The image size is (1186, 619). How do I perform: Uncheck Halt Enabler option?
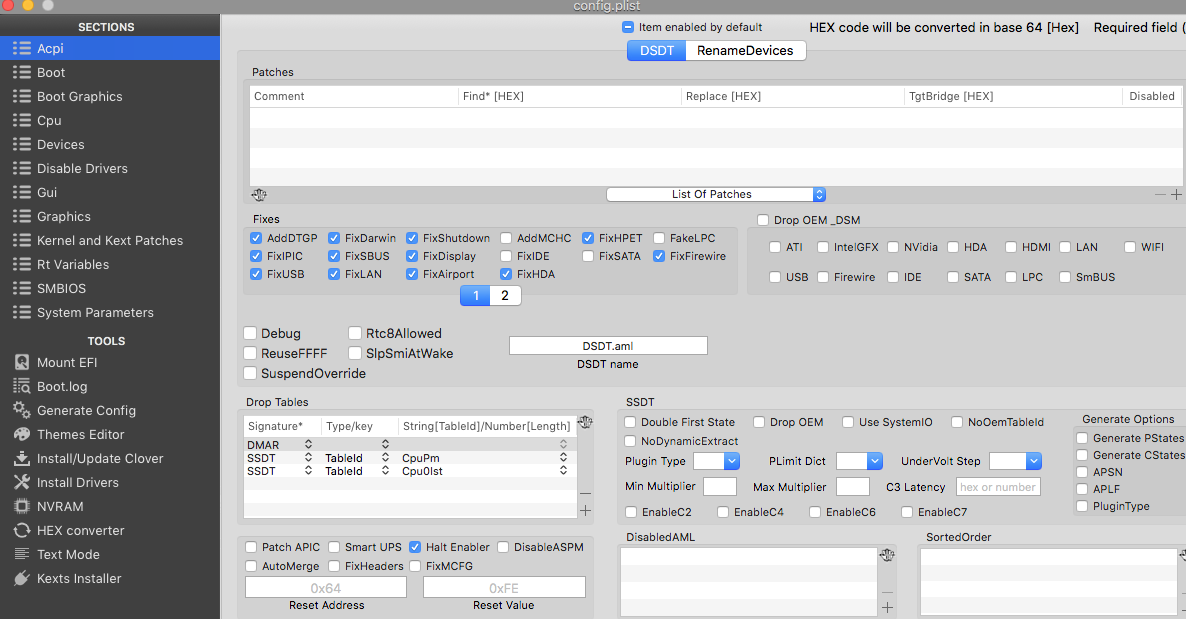click(x=415, y=547)
